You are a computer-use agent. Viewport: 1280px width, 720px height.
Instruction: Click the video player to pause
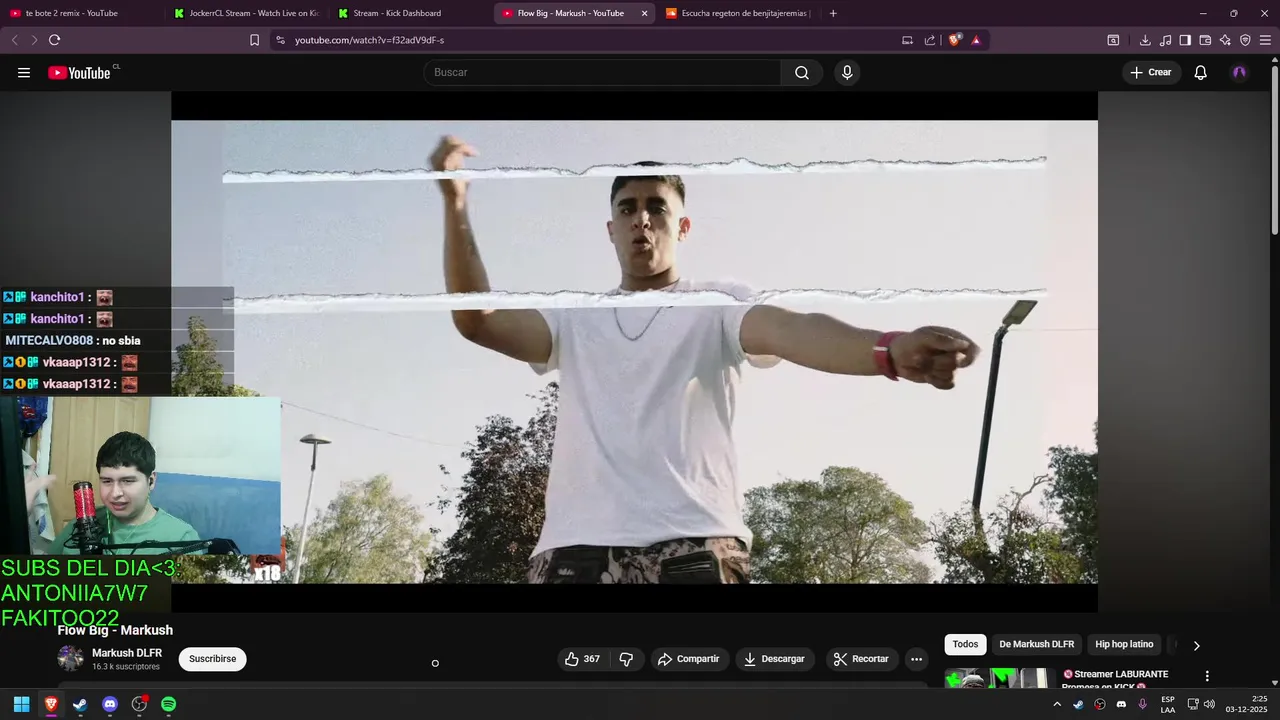click(634, 352)
